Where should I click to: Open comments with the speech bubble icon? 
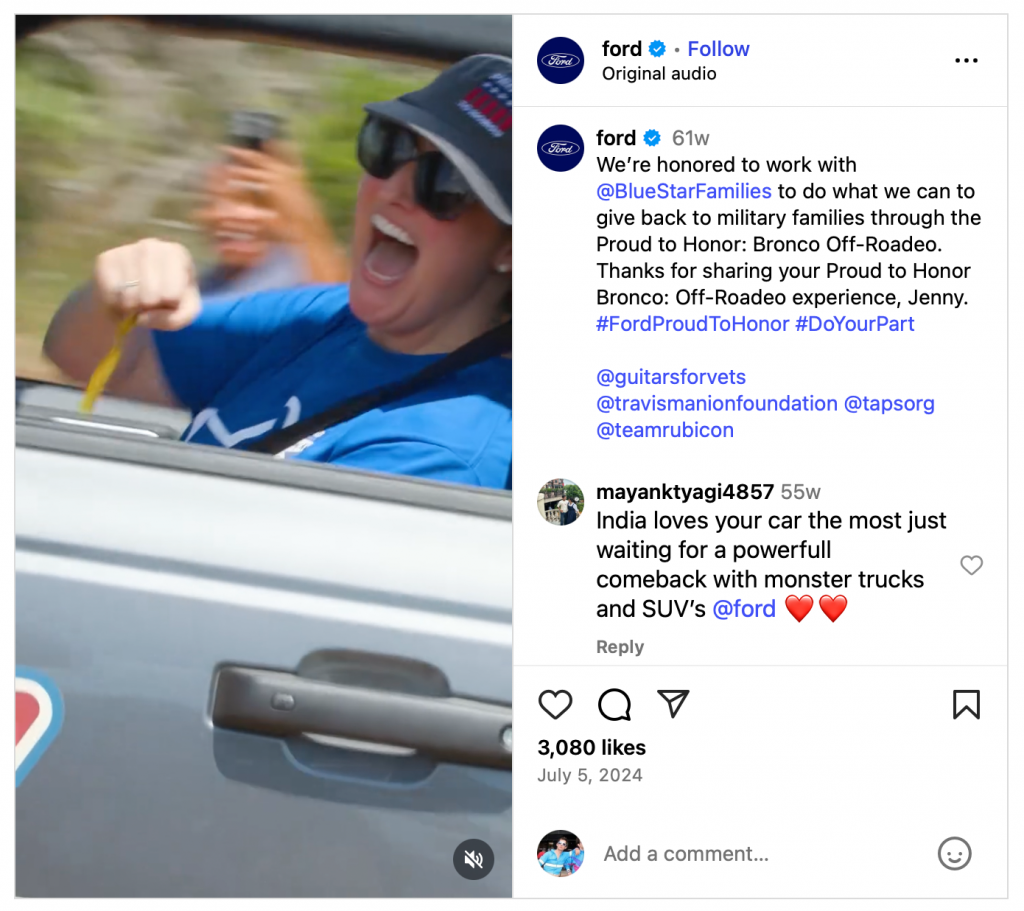click(615, 705)
